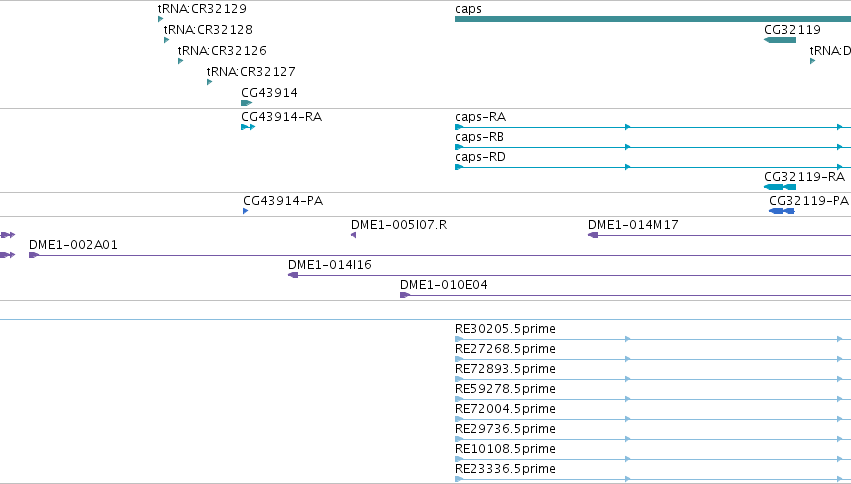Select the CG32119 gene feature bar
The height and width of the screenshot is (484, 851).
click(780, 40)
